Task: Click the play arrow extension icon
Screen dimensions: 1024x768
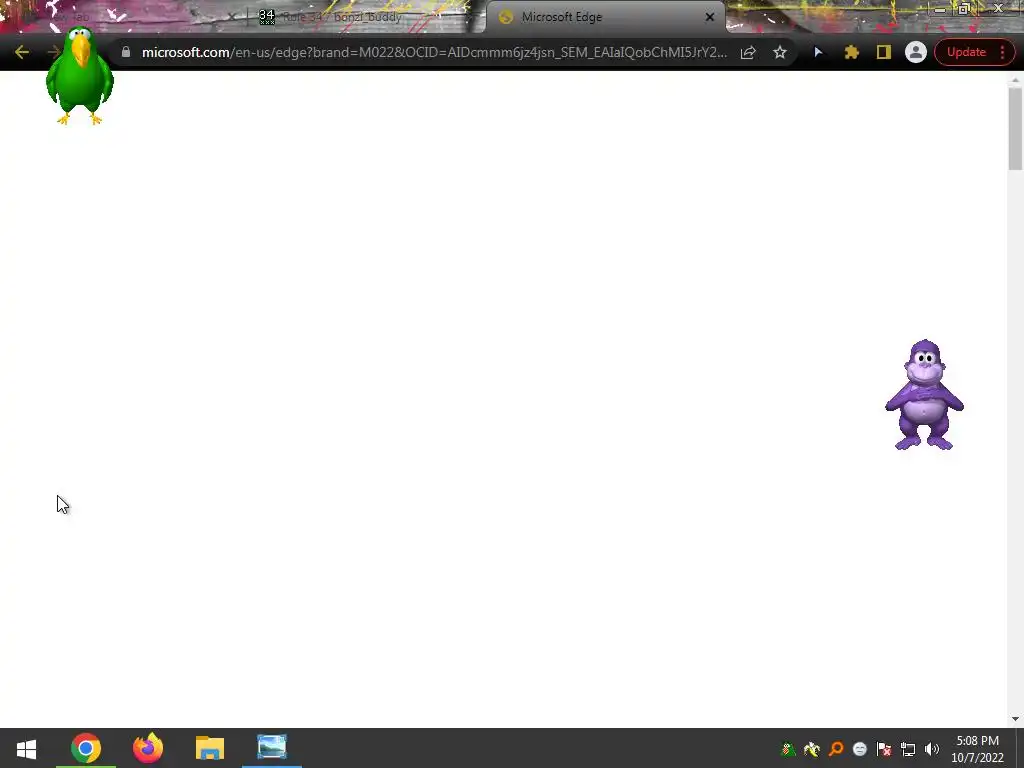Action: coord(818,52)
